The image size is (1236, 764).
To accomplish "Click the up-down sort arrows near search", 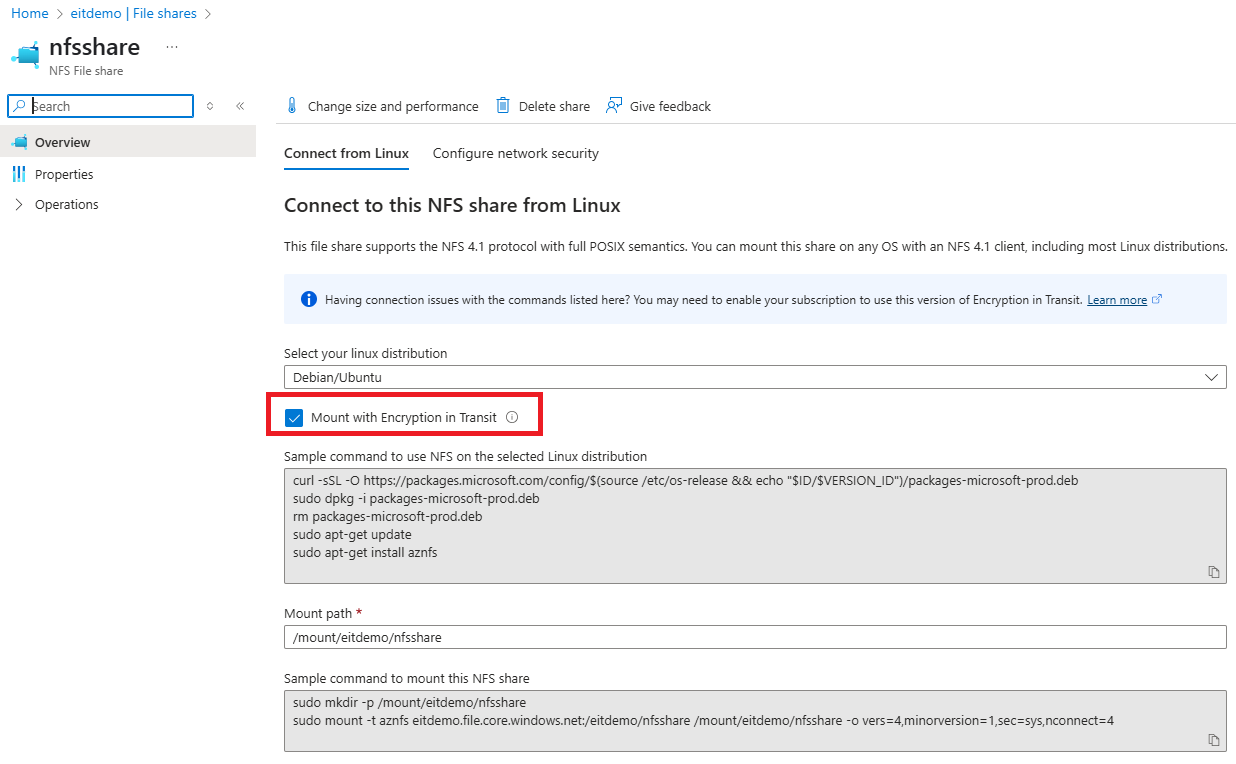I will (210, 106).
